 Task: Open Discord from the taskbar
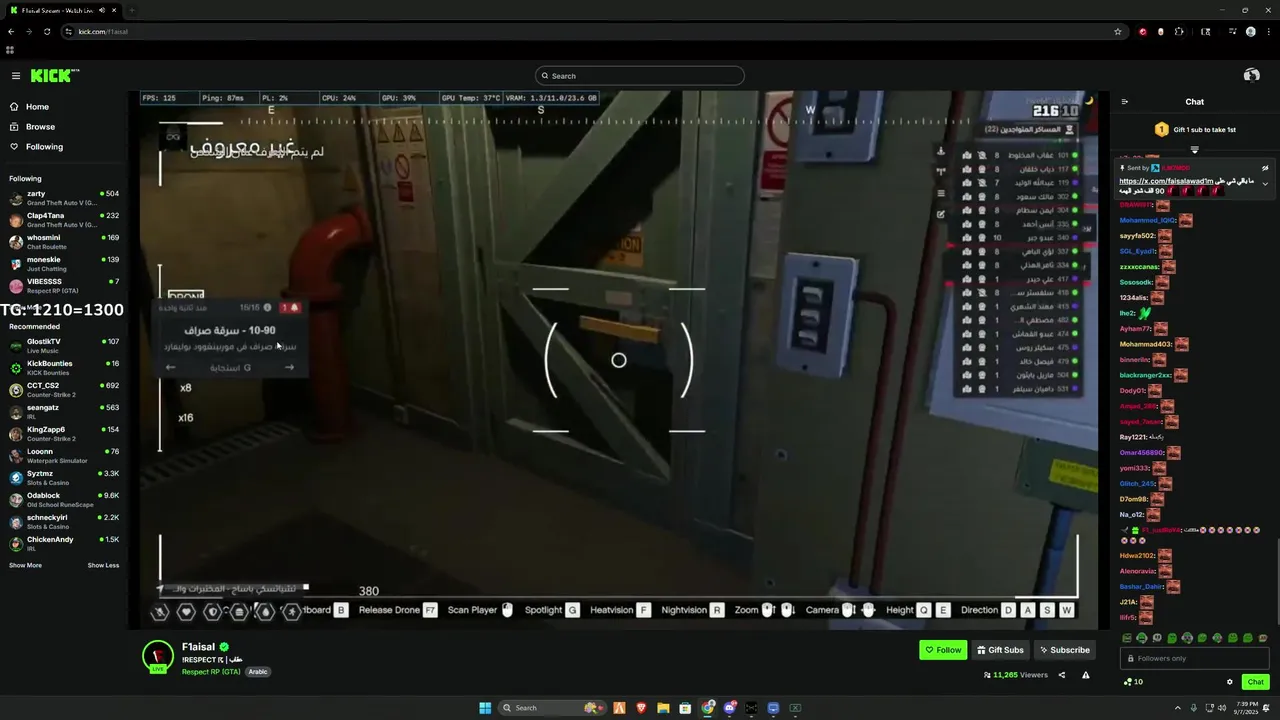pos(730,708)
